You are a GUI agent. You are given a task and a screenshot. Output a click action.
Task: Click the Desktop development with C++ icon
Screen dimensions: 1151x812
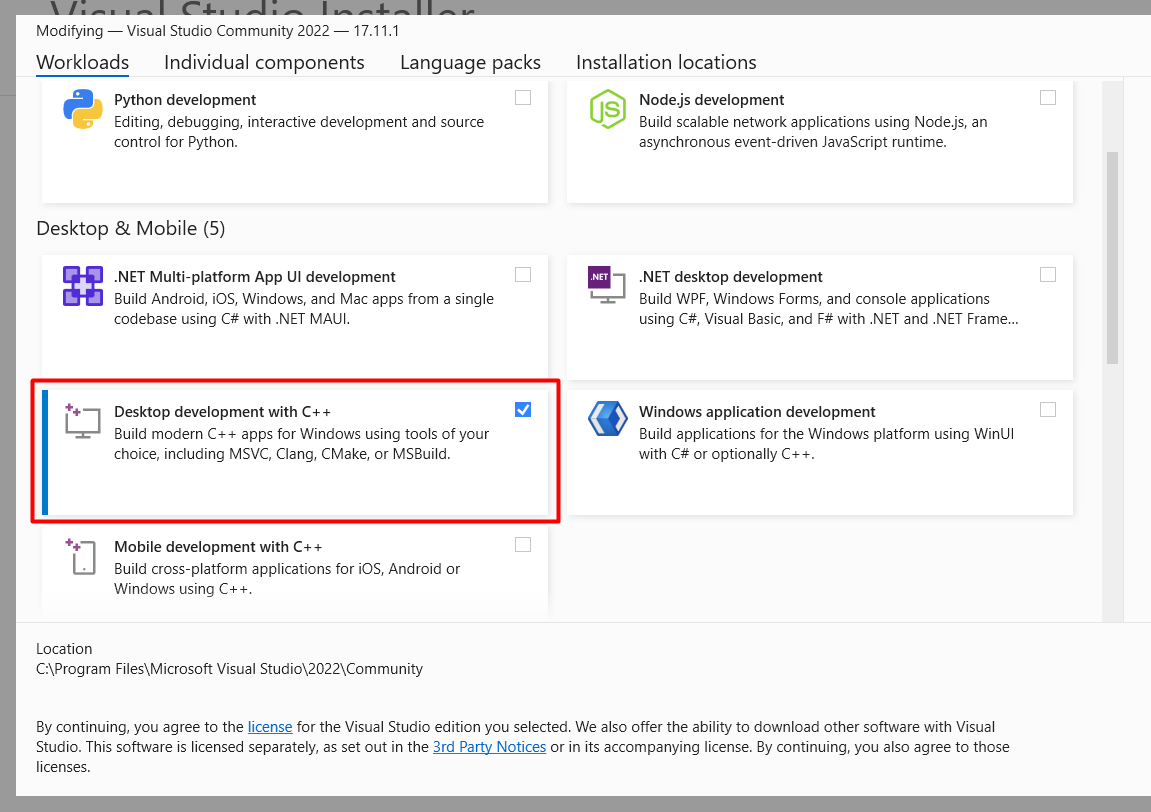point(83,421)
